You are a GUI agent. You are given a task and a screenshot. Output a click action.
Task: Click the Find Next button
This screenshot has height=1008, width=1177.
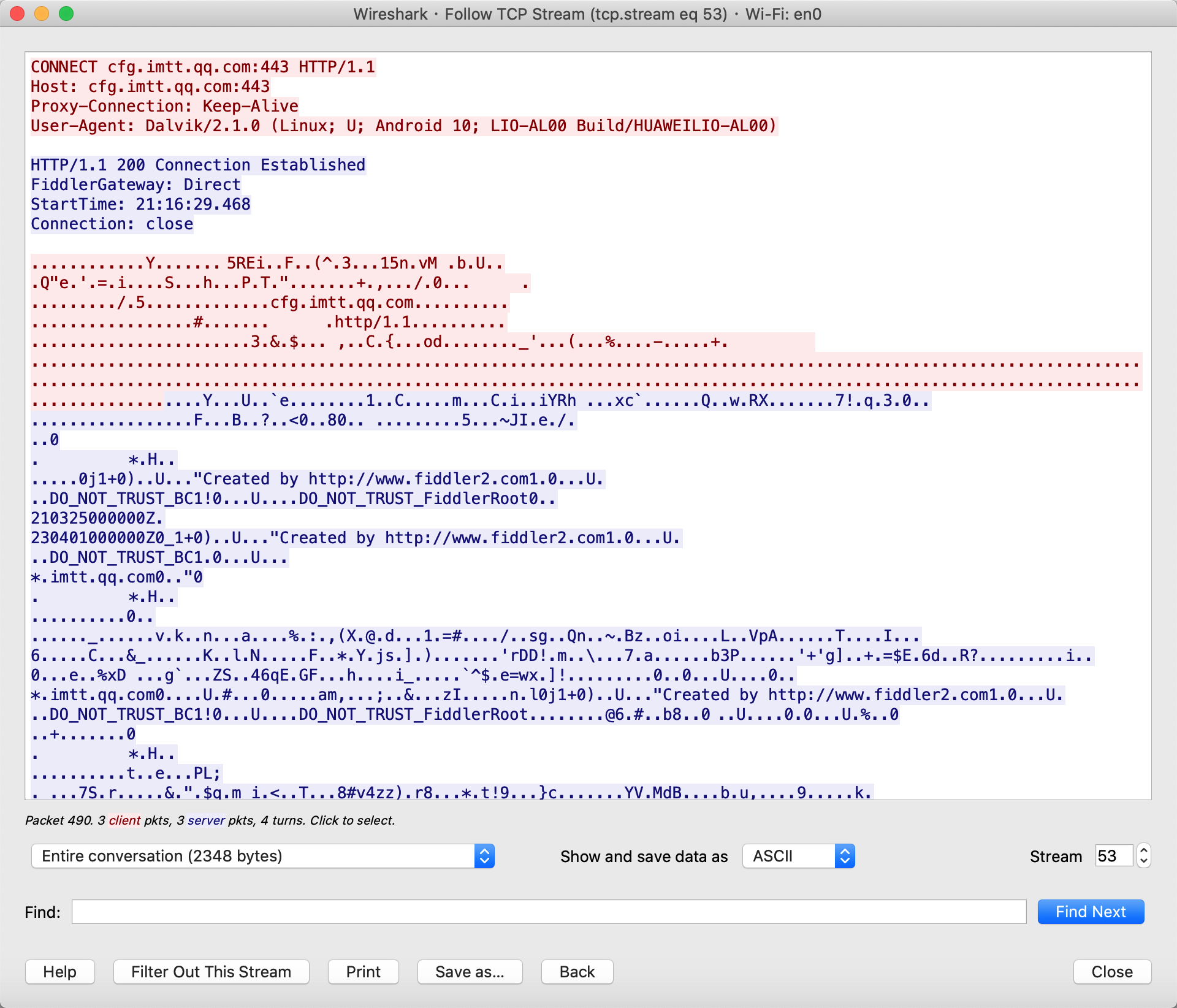(x=1090, y=912)
